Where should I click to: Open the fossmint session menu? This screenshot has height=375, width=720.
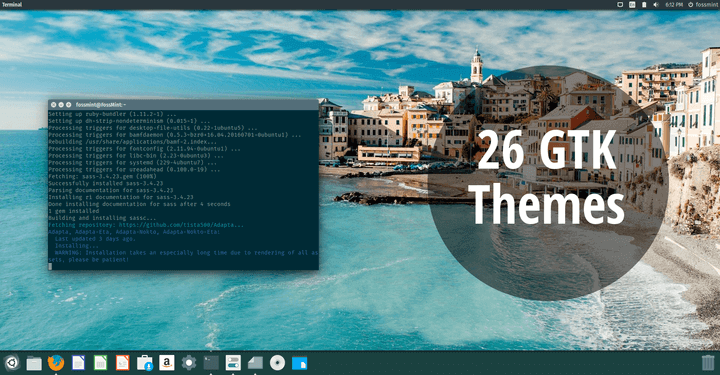(x=703, y=5)
